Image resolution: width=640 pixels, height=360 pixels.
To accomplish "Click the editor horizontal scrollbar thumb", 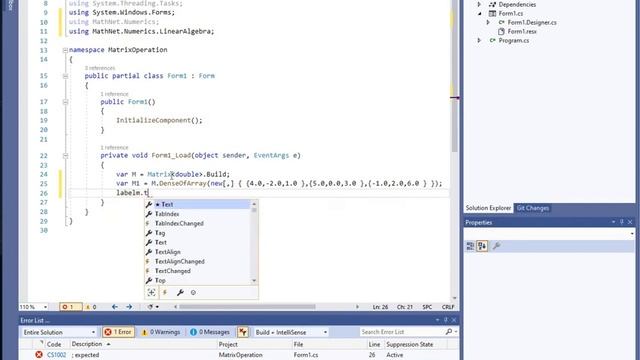I will 247,307.
